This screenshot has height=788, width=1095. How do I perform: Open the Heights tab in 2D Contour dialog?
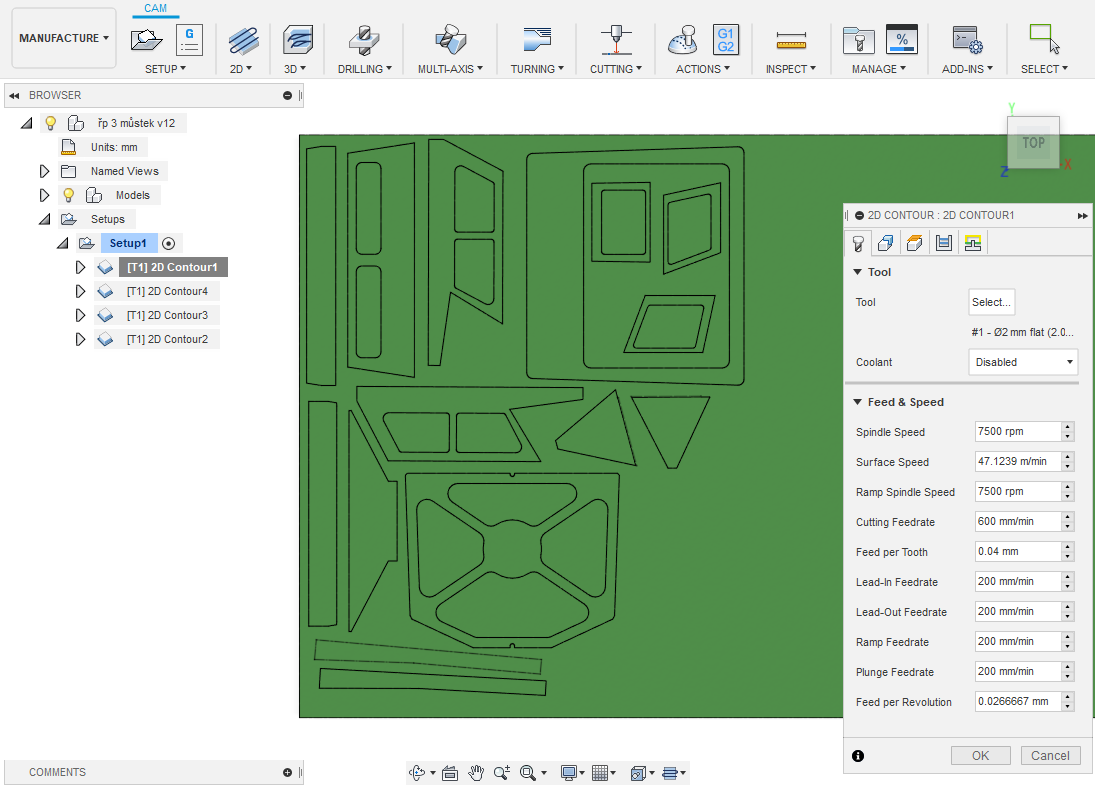click(x=914, y=242)
